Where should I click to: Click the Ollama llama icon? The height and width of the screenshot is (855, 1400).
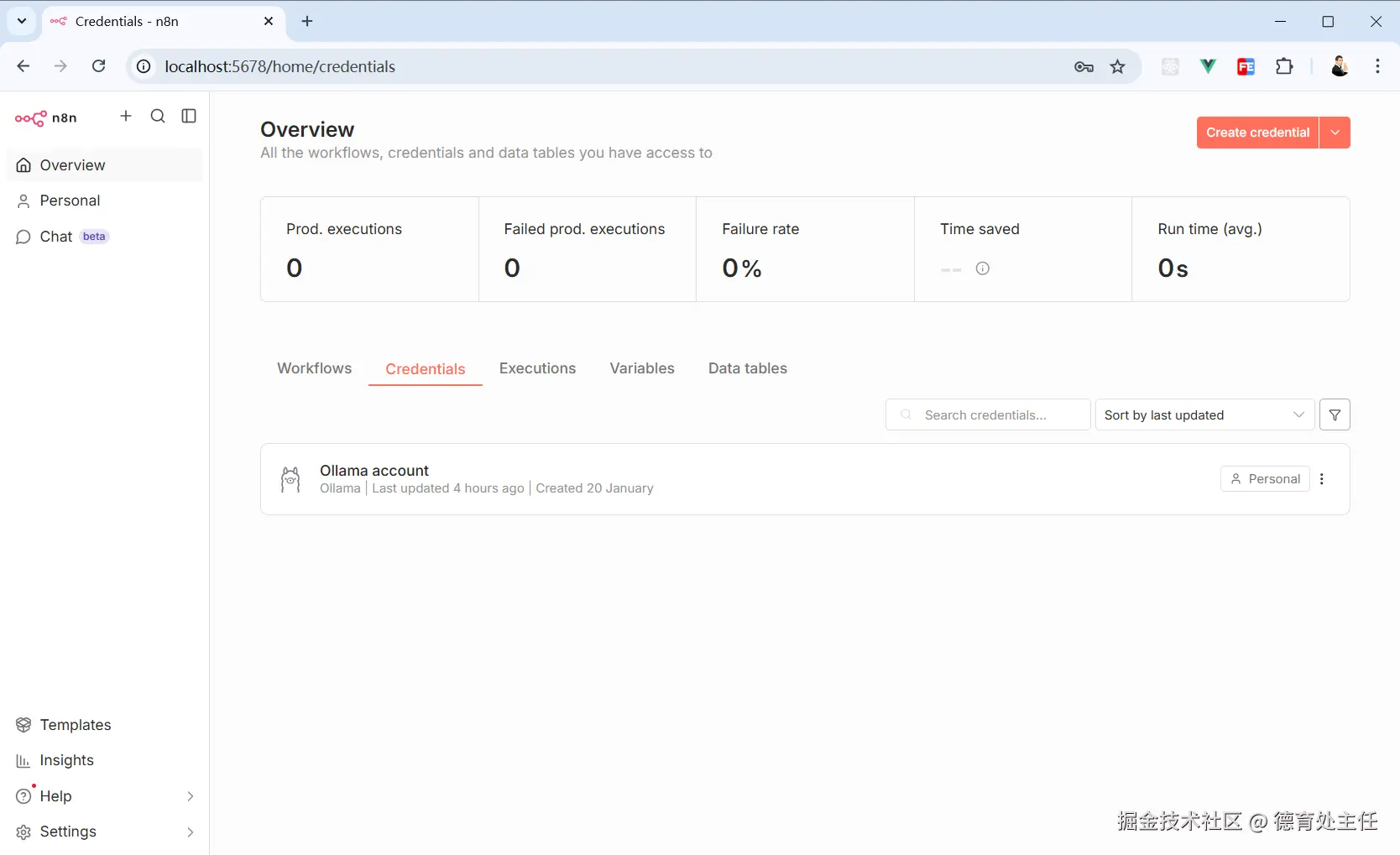(290, 479)
